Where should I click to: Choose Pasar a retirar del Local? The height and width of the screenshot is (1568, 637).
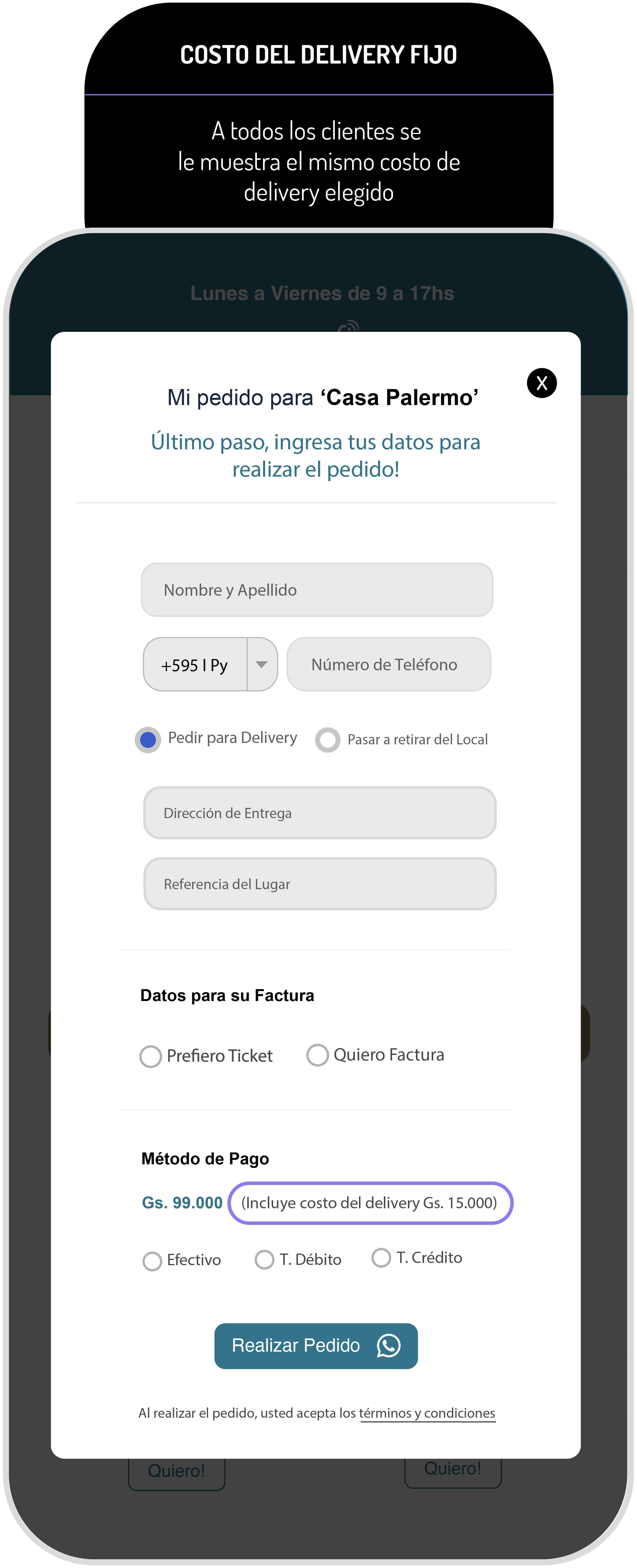[328, 740]
